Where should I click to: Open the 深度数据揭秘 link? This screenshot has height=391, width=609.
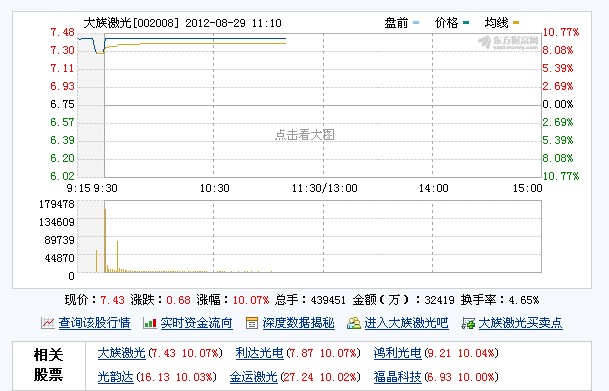point(298,323)
